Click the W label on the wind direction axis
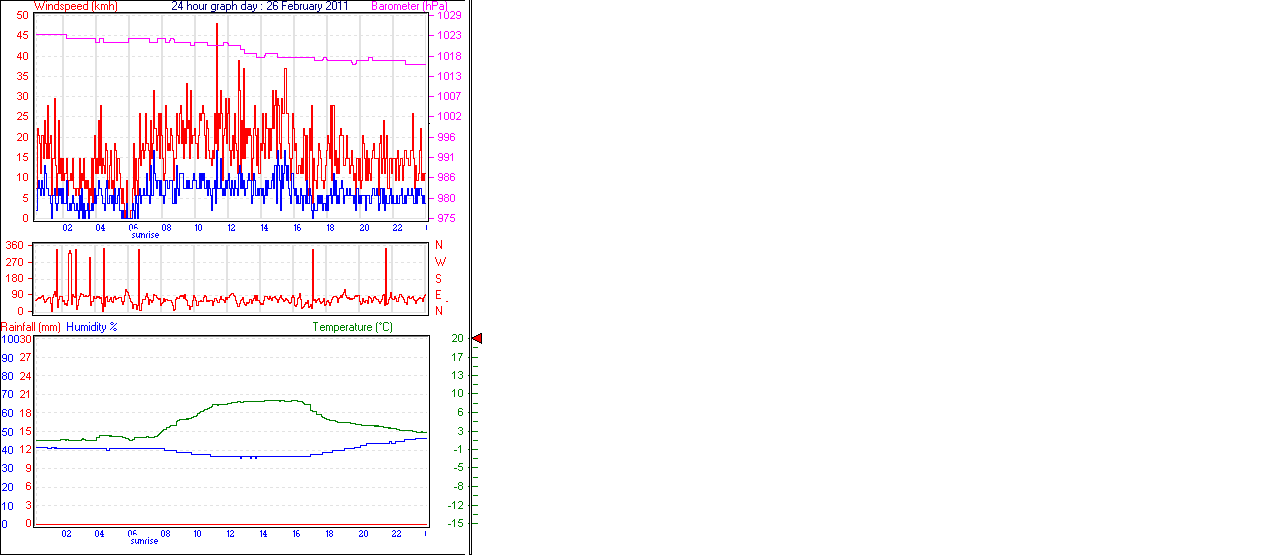Viewport: 1272px width, 555px height. click(x=439, y=262)
